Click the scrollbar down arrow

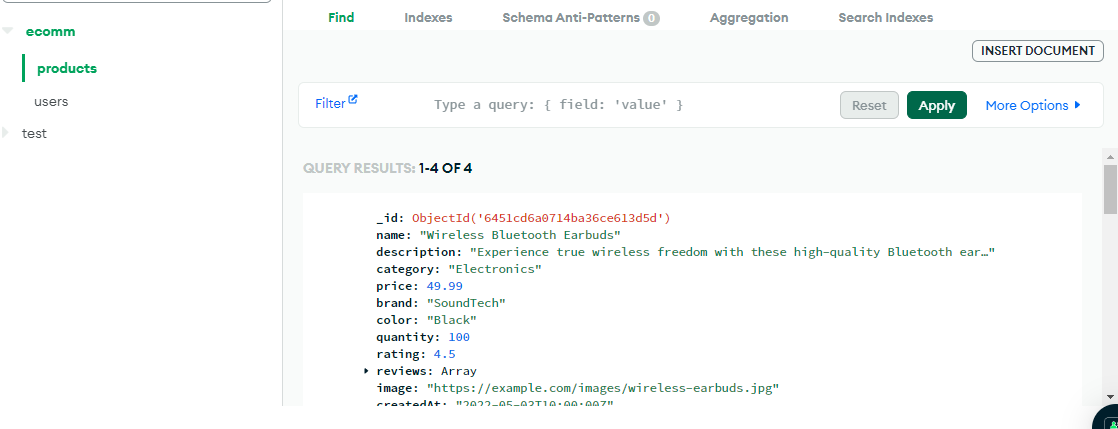[1110, 400]
